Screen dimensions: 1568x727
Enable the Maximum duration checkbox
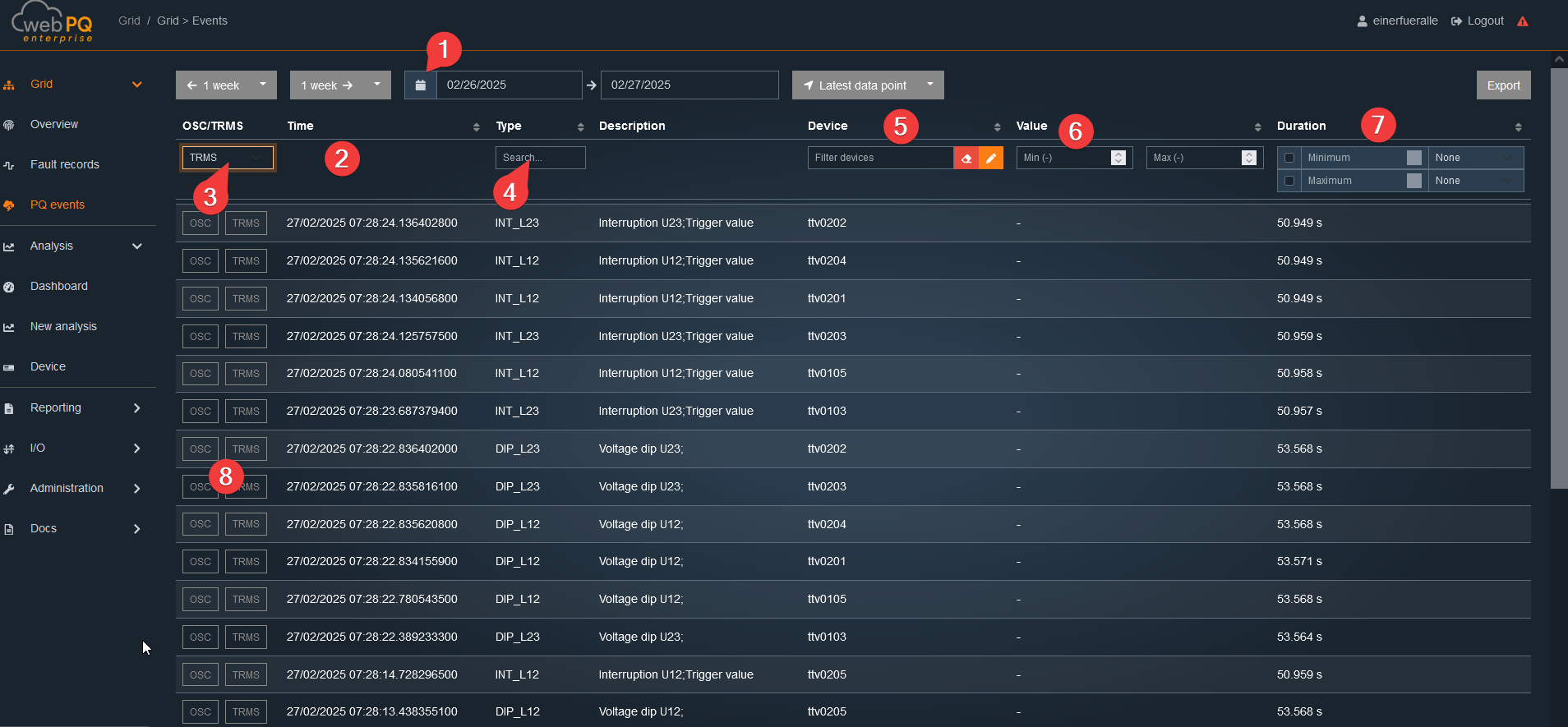(1289, 181)
